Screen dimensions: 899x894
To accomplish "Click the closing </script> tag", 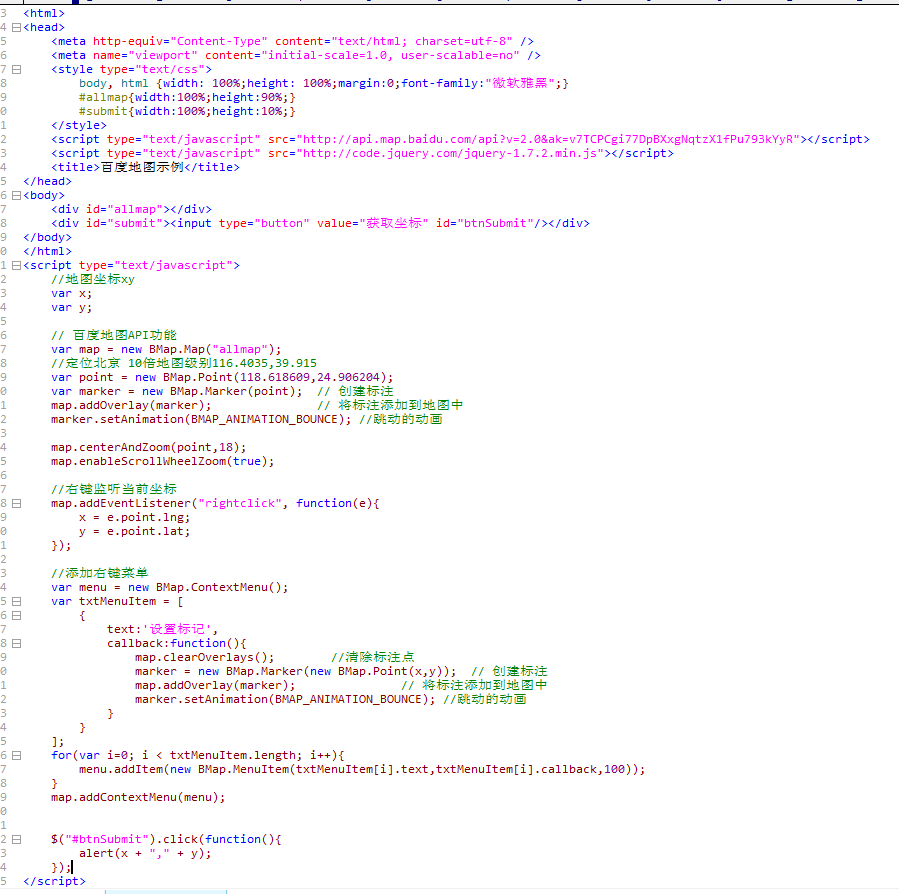I will tap(54, 881).
